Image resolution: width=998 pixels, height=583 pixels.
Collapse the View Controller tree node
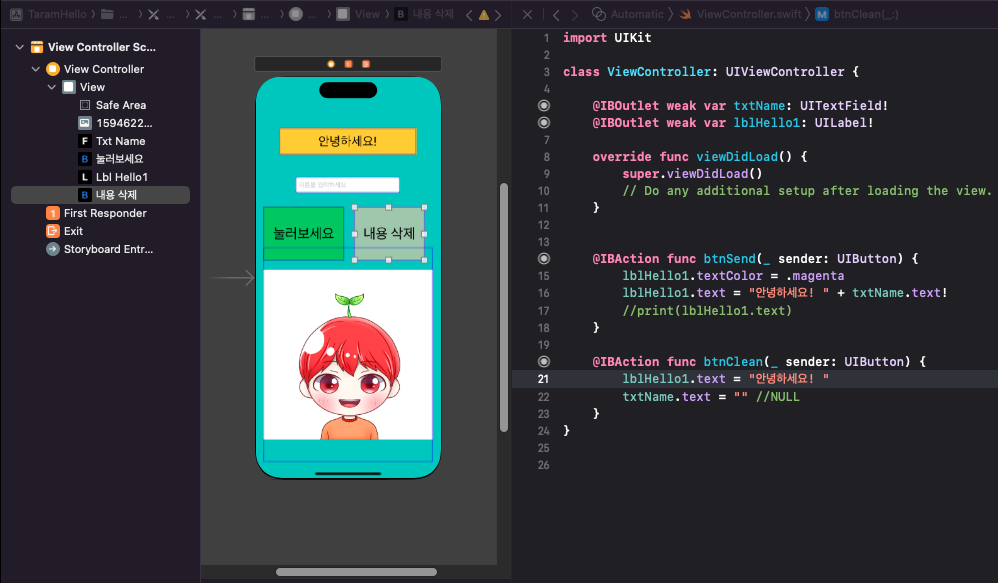click(x=36, y=69)
